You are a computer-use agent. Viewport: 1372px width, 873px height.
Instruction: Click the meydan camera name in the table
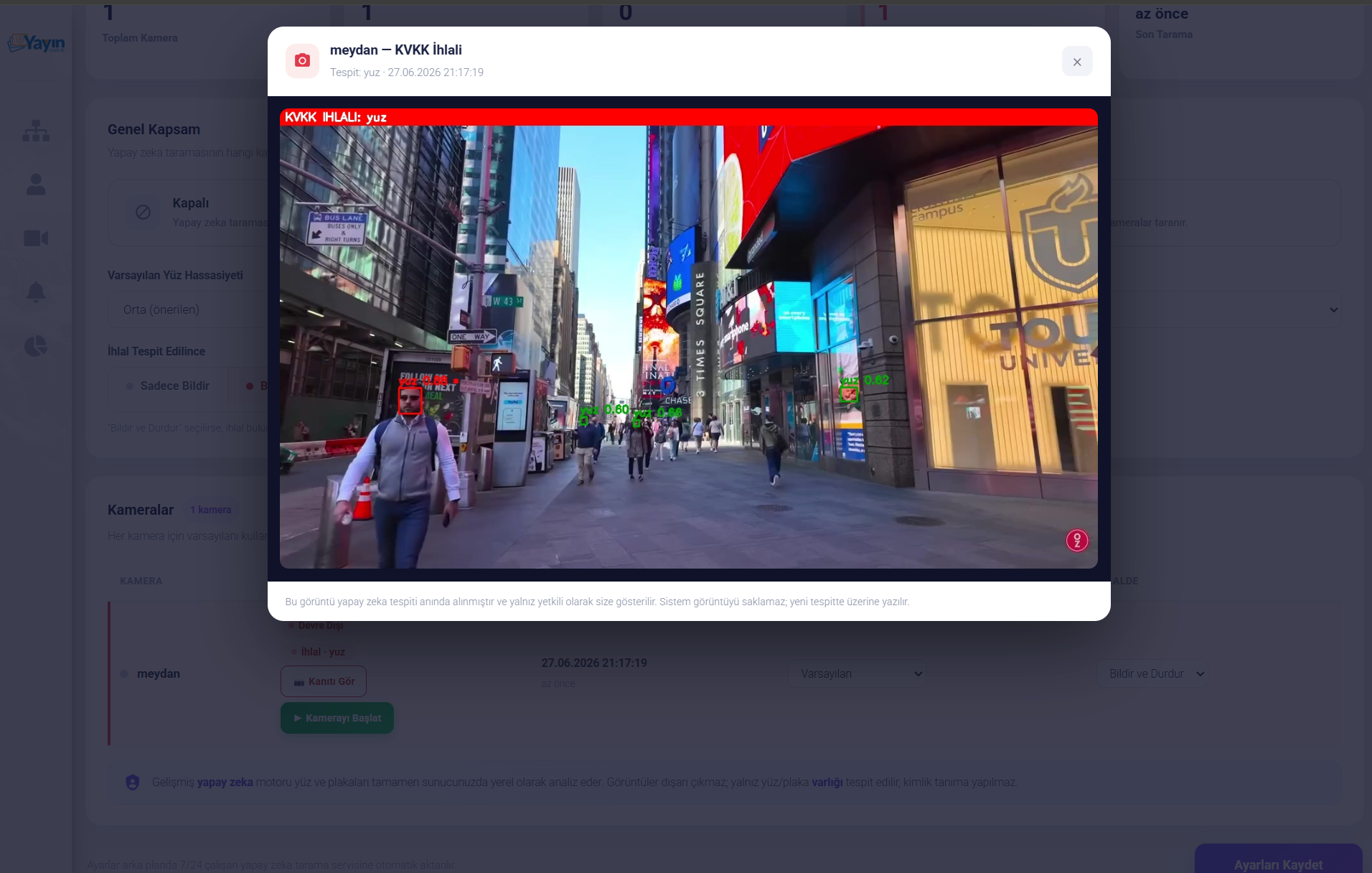click(159, 674)
